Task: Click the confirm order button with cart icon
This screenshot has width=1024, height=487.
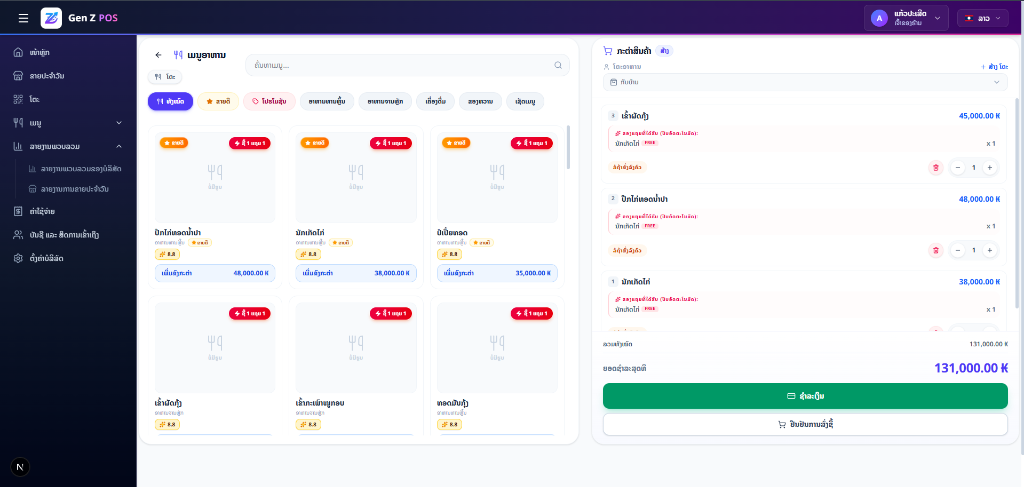Action: pyautogui.click(x=805, y=424)
